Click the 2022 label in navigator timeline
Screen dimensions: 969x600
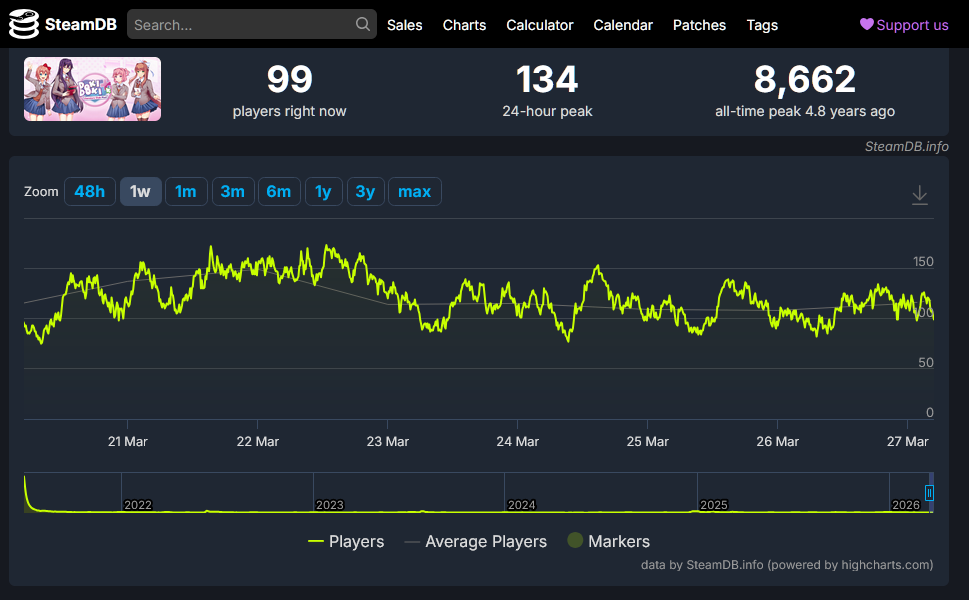point(137,505)
